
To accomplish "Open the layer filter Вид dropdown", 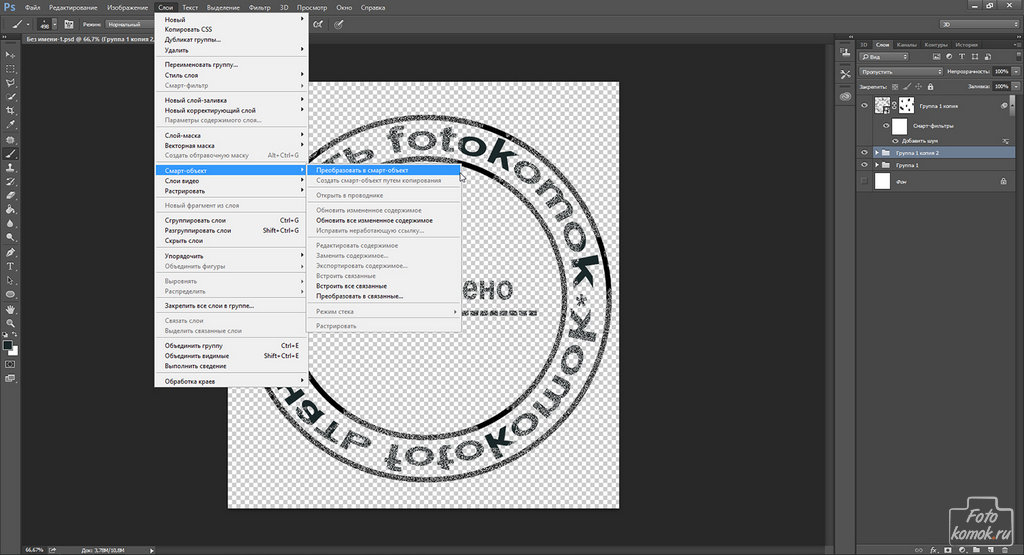I will (884, 57).
